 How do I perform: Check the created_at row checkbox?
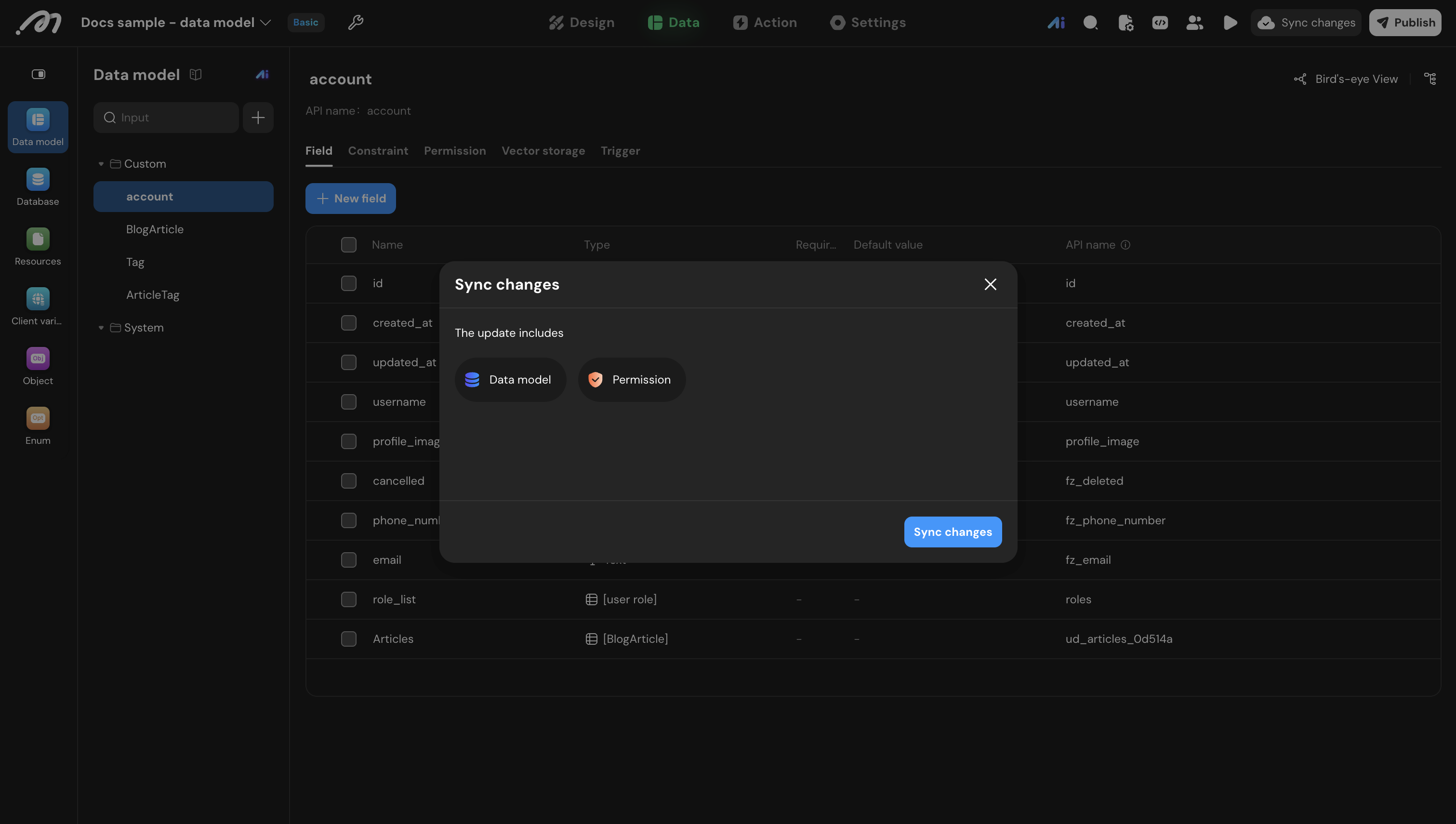(x=349, y=323)
